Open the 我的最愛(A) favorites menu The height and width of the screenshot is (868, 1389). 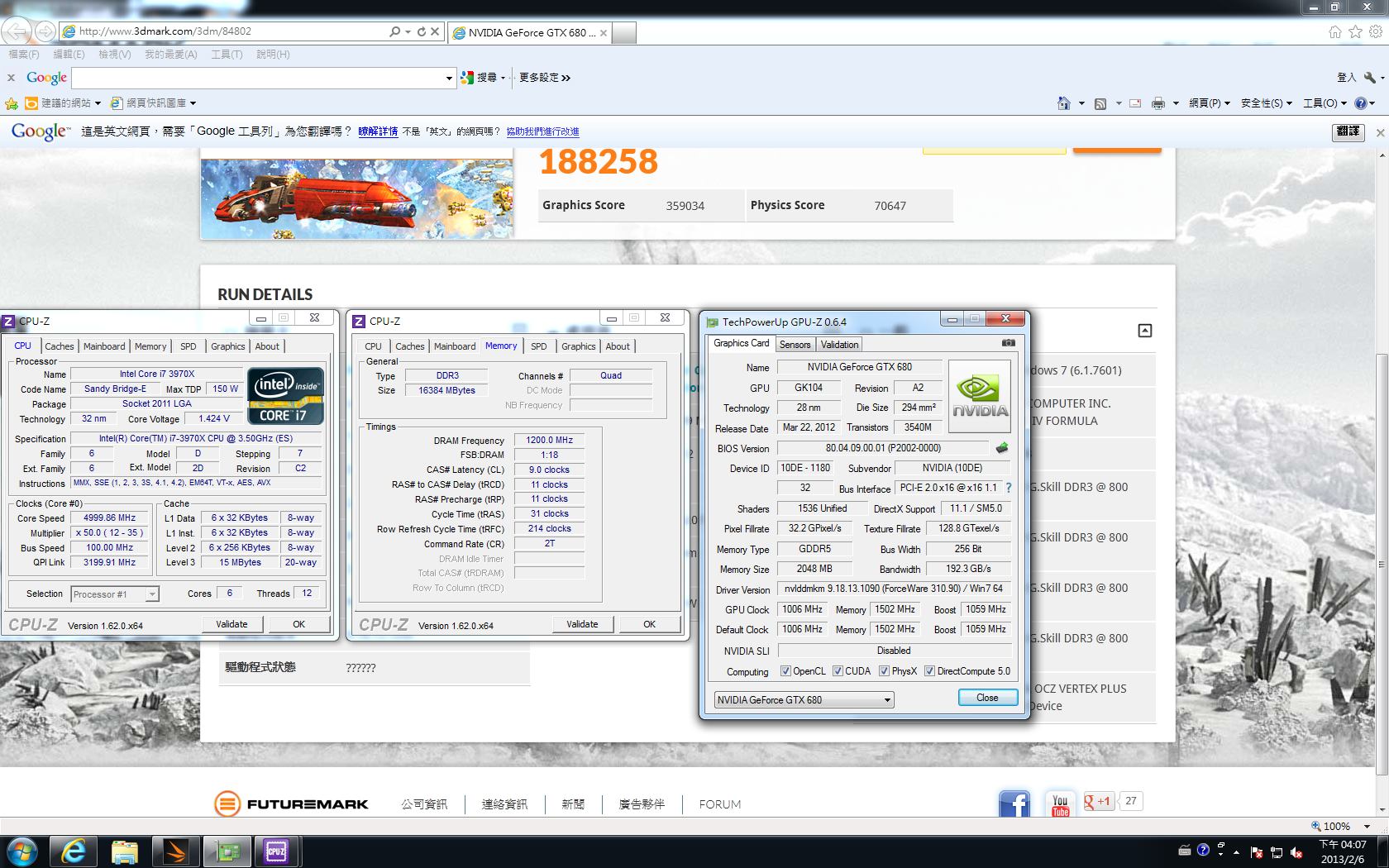[171, 55]
